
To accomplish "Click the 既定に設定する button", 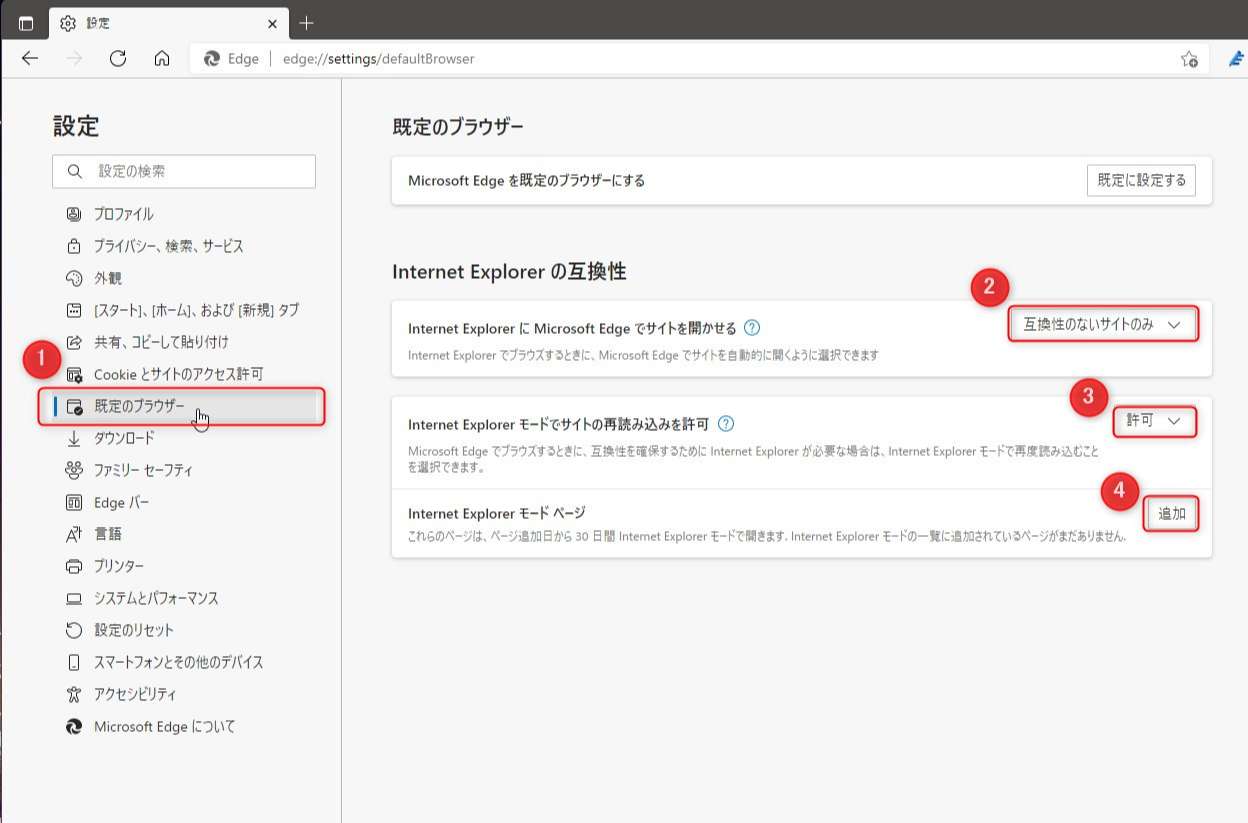I will tap(1141, 180).
